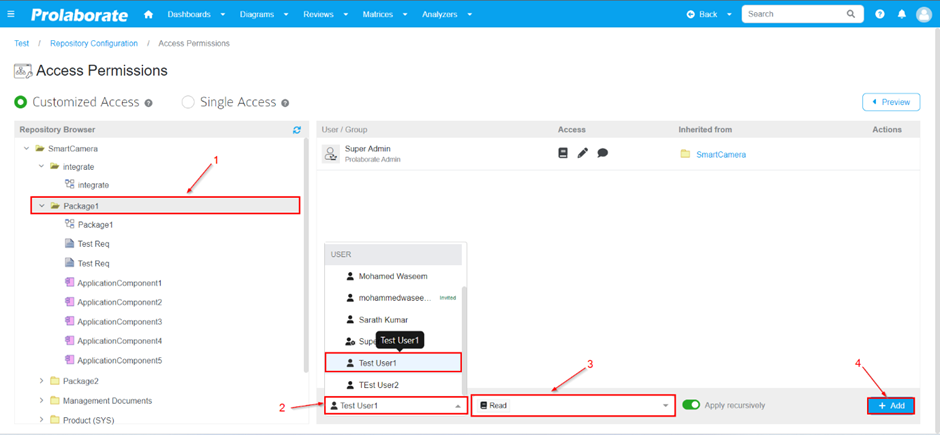Click the Package1 diagram icon
The width and height of the screenshot is (940, 435).
70,224
